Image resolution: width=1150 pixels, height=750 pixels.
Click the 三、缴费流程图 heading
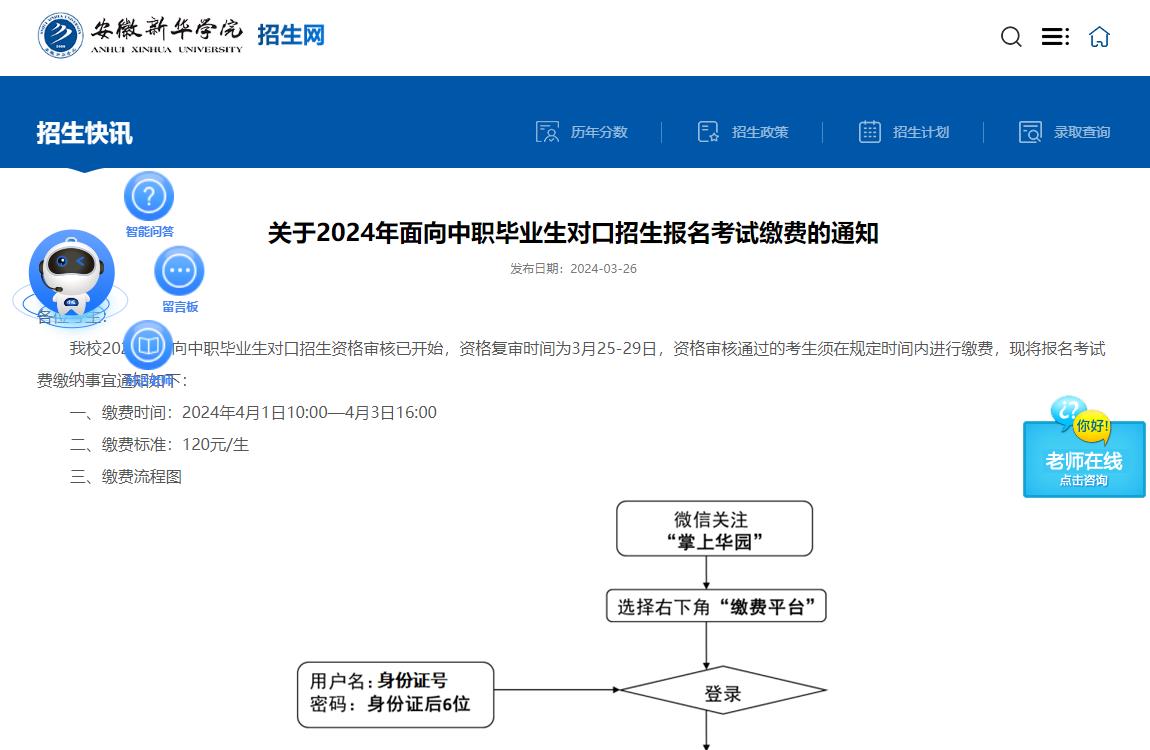125,477
